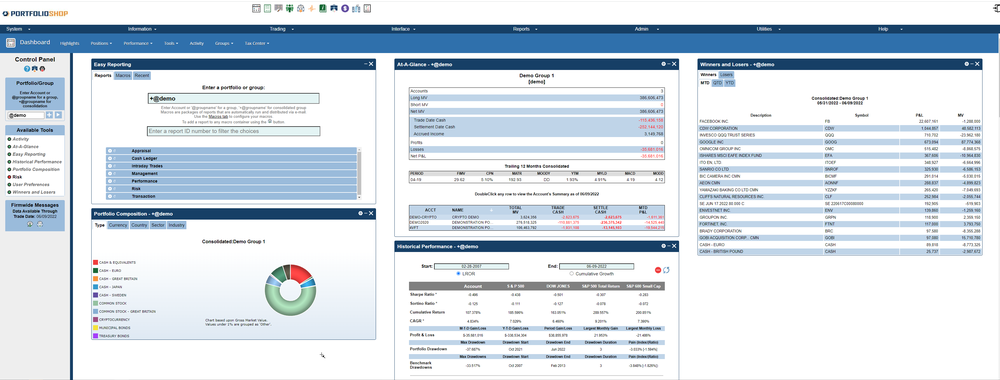
Task: Open Winners and Losers in Available Tools
Action: (x=34, y=192)
